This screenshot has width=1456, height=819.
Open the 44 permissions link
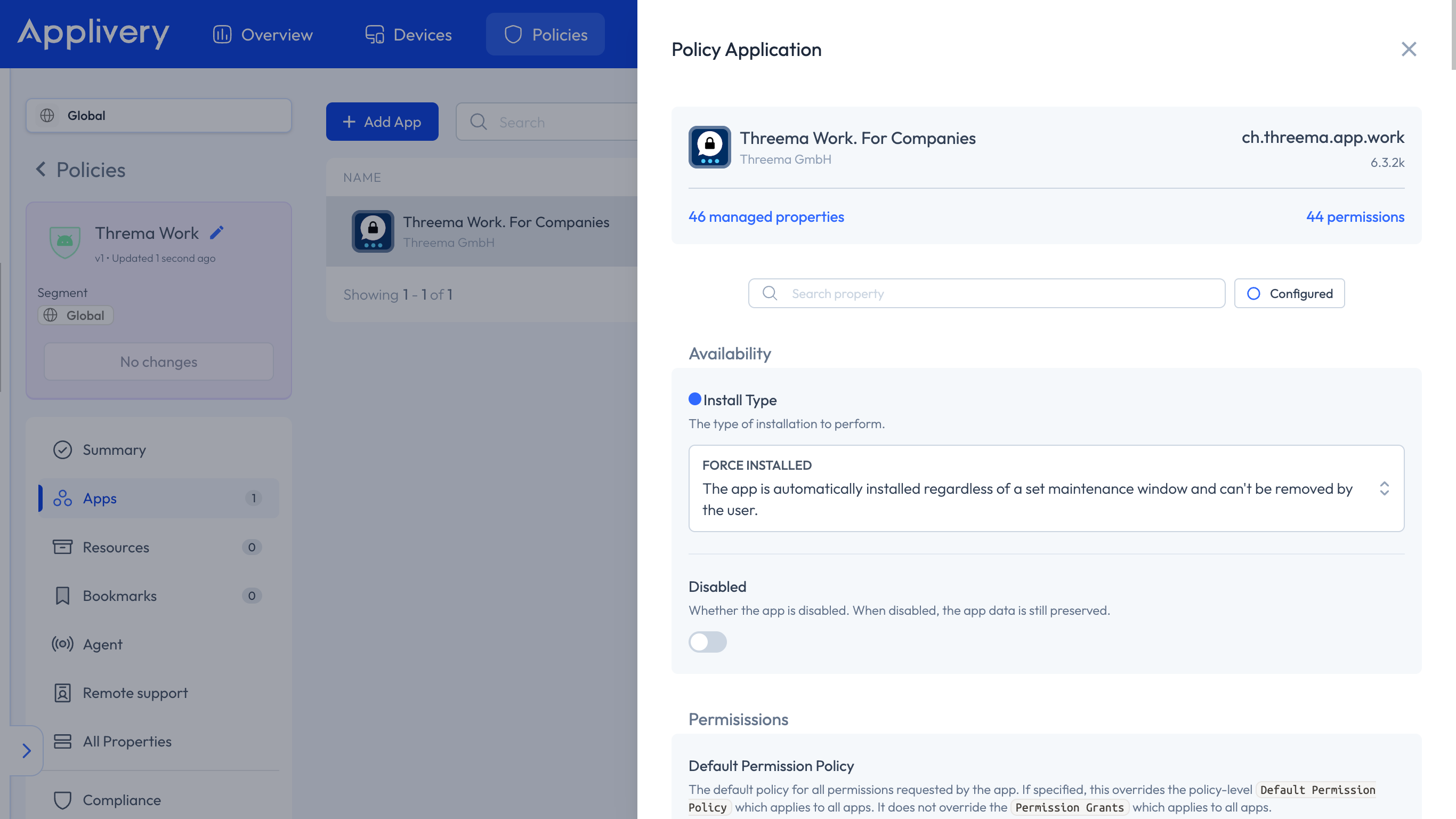pyautogui.click(x=1355, y=216)
